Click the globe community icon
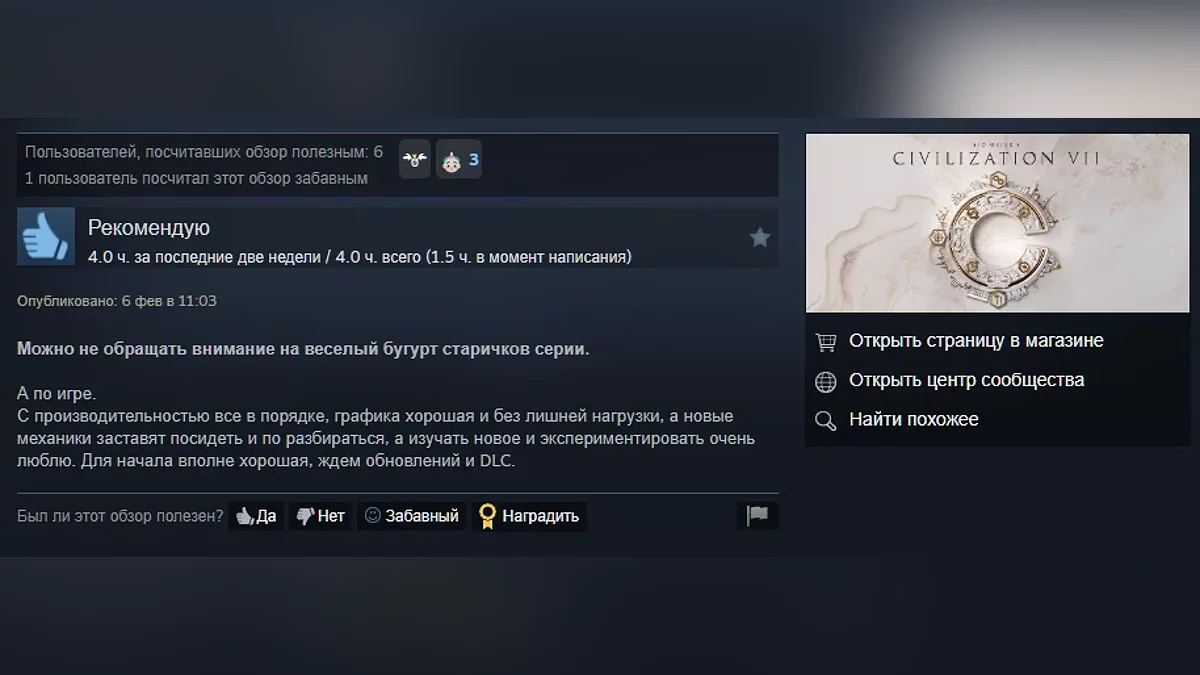This screenshot has width=1200, height=675. [x=826, y=381]
